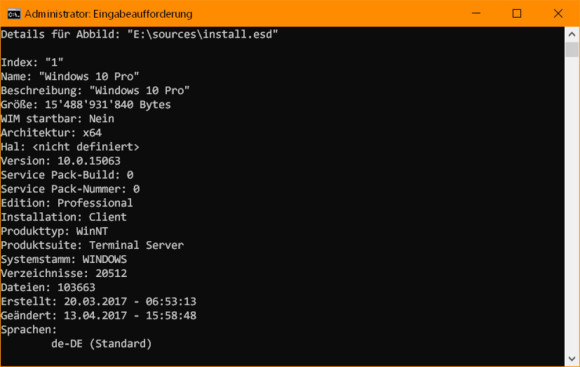This screenshot has width=580, height=367.
Task: Click the 'Version: 10.0.15063' line
Action: (x=61, y=161)
